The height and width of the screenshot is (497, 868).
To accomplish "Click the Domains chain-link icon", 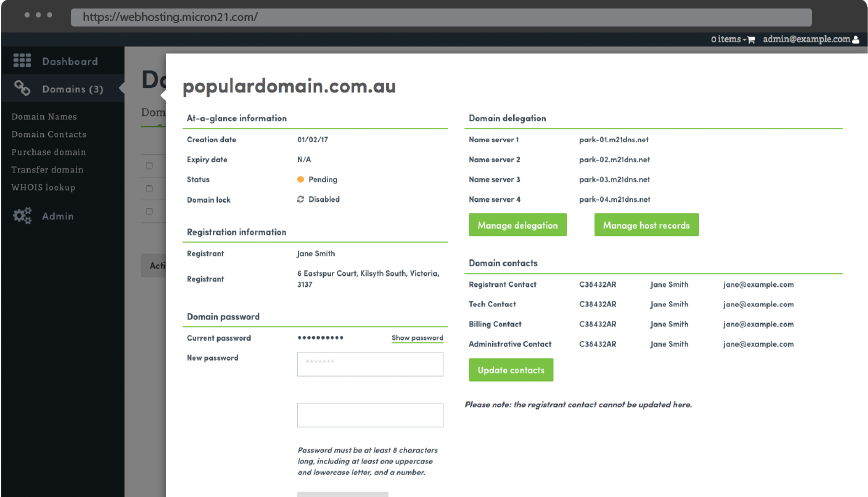I will [22, 88].
